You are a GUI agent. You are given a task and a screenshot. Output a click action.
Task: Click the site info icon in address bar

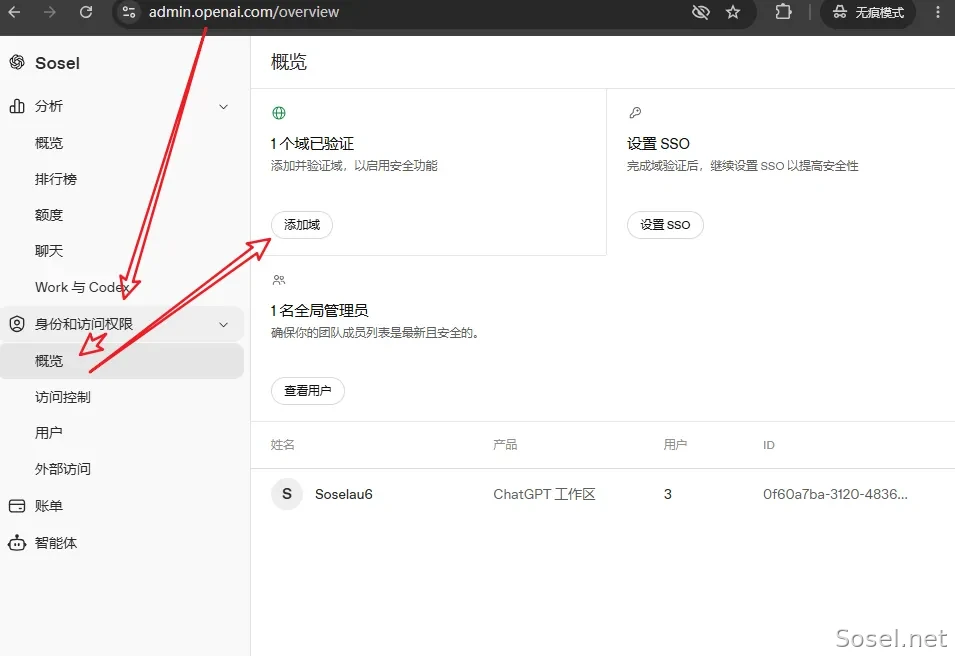point(129,12)
